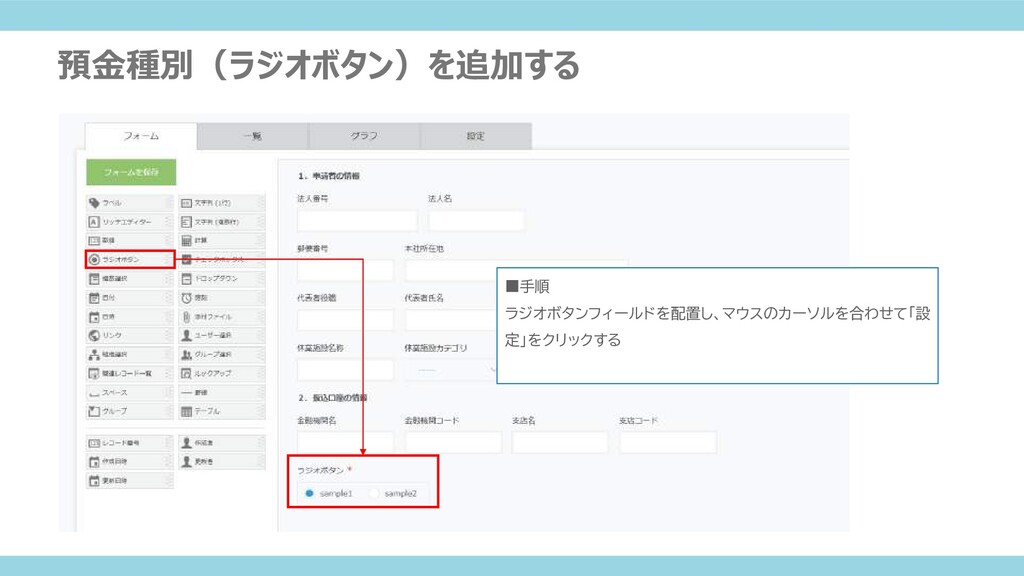Switch to the フォーム tab
The height and width of the screenshot is (576, 1024).
pyautogui.click(x=141, y=136)
